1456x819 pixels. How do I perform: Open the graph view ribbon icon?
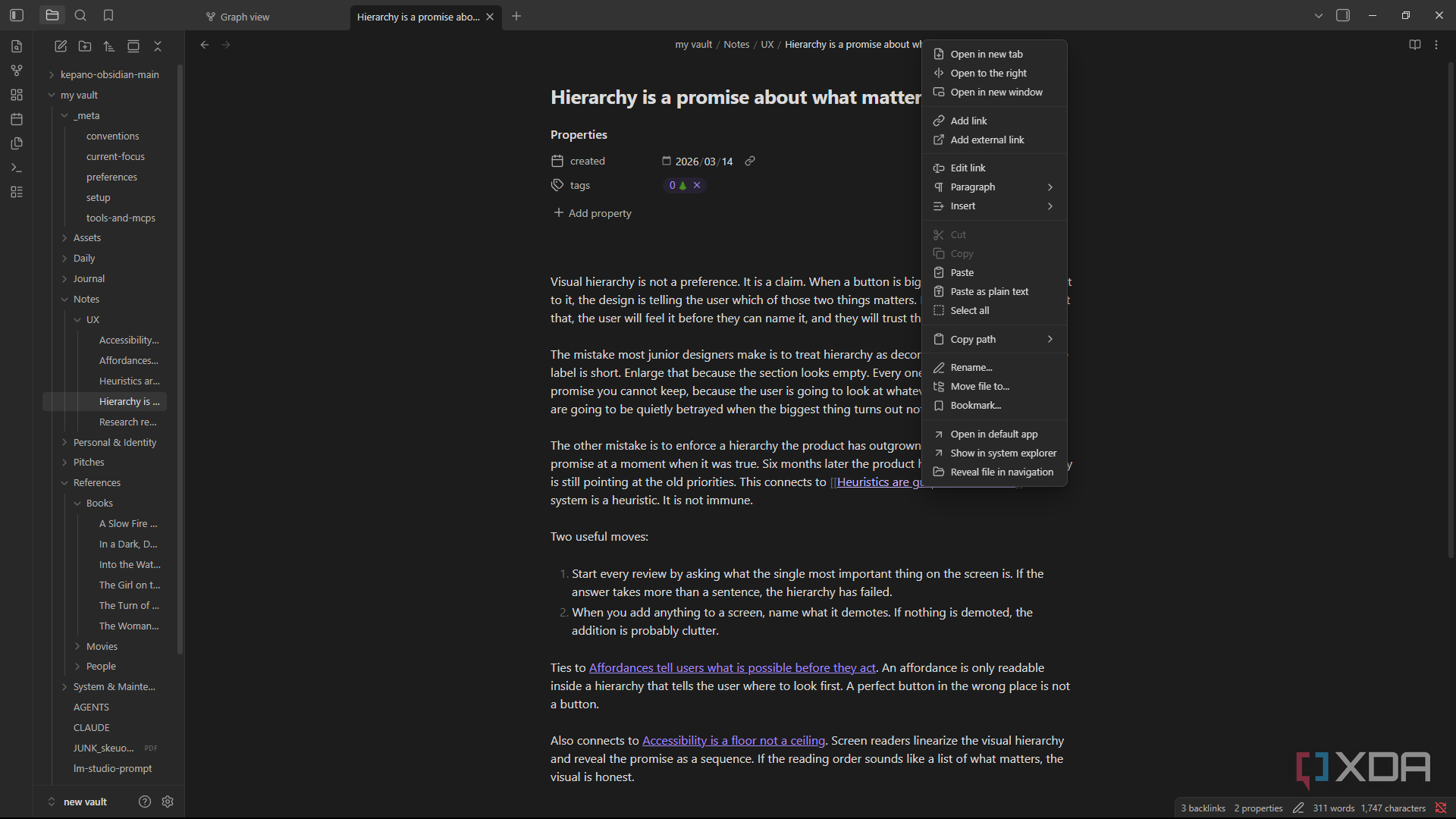click(17, 71)
